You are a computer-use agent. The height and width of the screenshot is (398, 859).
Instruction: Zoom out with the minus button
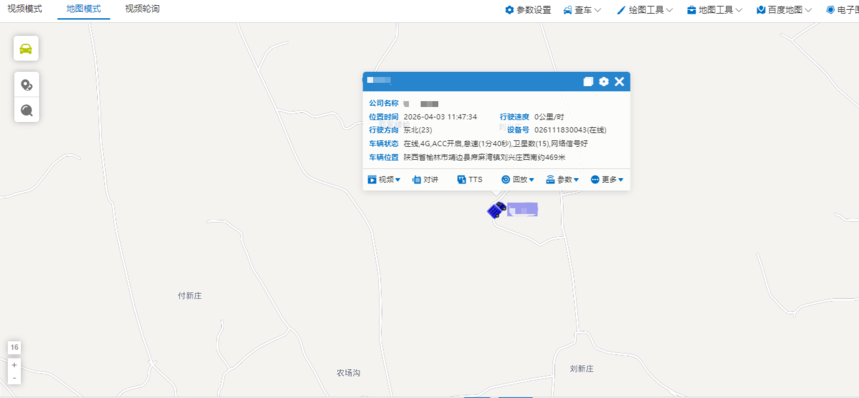click(x=14, y=378)
